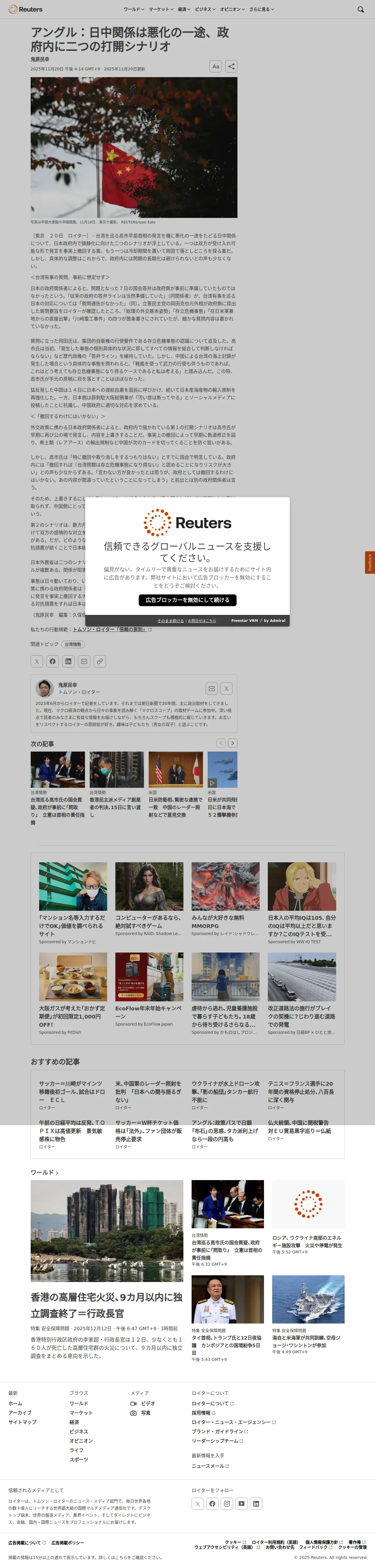Expand the さらに見る navigation menu
This screenshot has width=375, height=1568.
pos(261,9)
